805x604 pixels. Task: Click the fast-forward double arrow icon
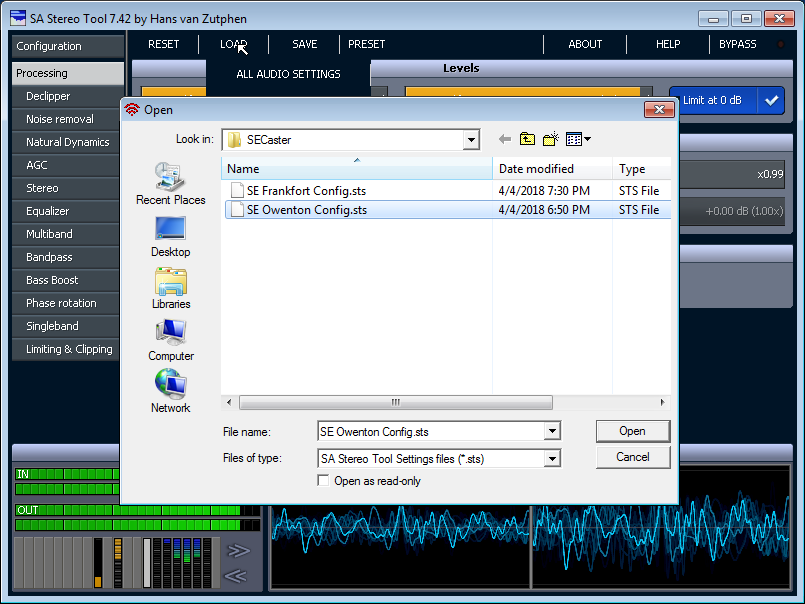(238, 551)
